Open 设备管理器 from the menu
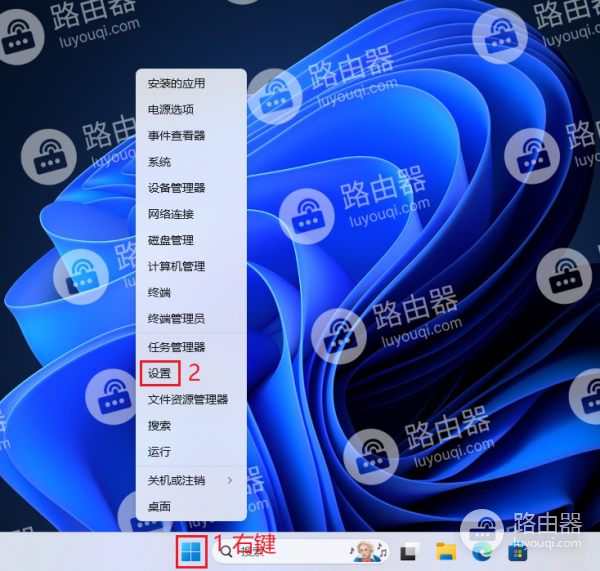 (191, 188)
